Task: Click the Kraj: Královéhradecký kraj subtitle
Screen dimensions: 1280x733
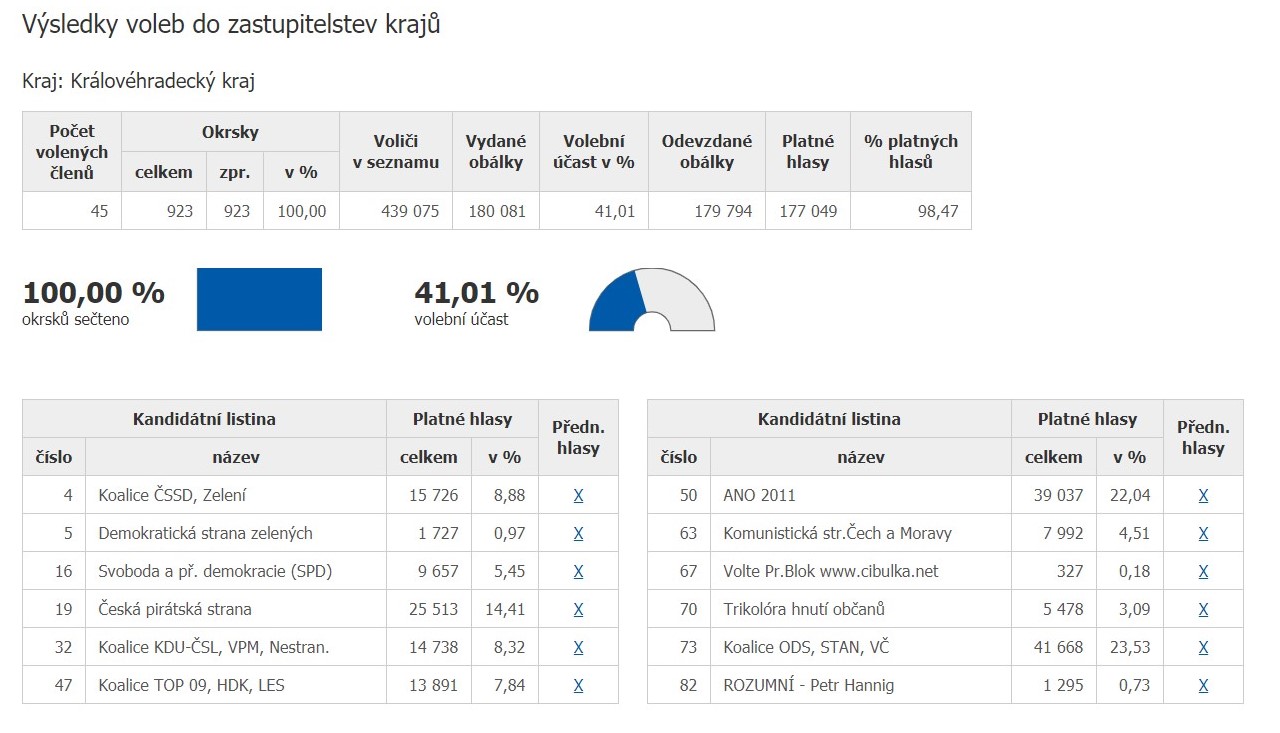Action: click(138, 81)
